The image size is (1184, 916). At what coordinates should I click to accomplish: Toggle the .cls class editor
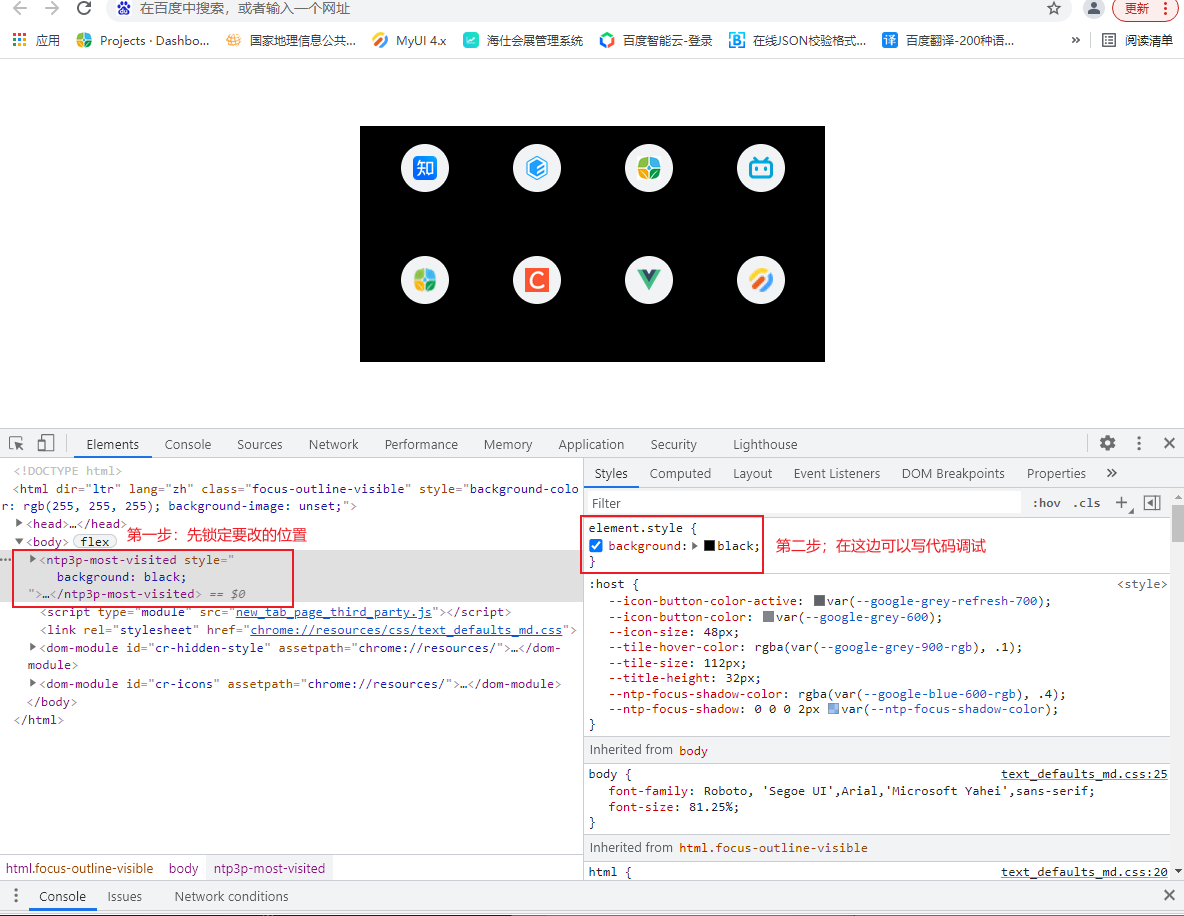(x=1086, y=502)
